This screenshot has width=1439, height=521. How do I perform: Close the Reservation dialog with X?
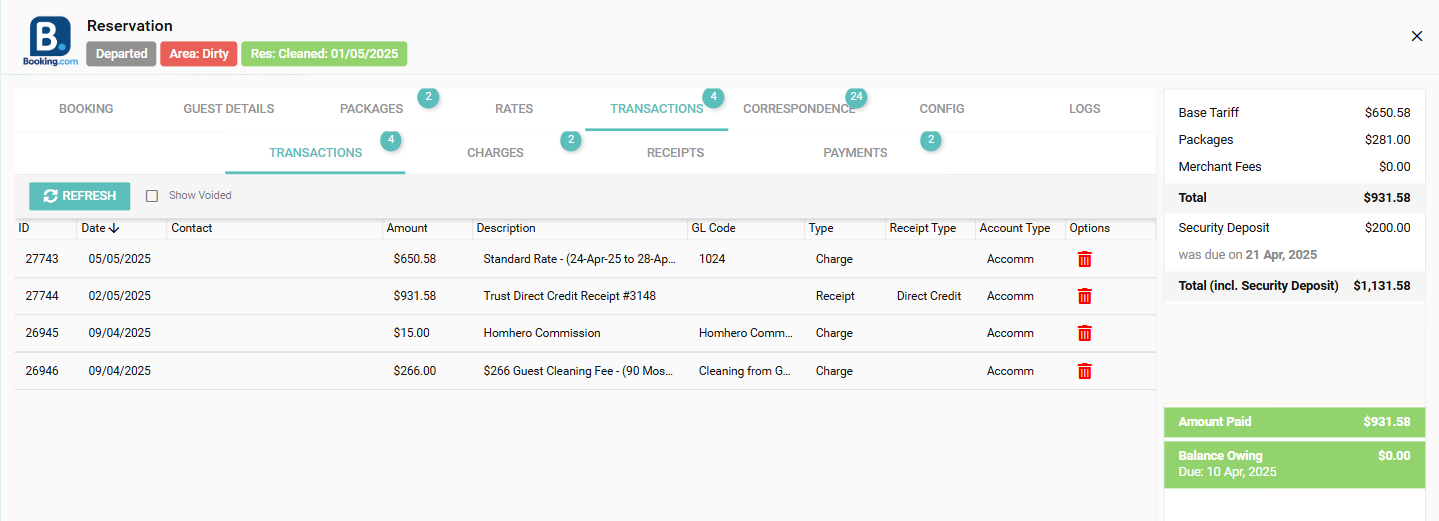[x=1416, y=36]
